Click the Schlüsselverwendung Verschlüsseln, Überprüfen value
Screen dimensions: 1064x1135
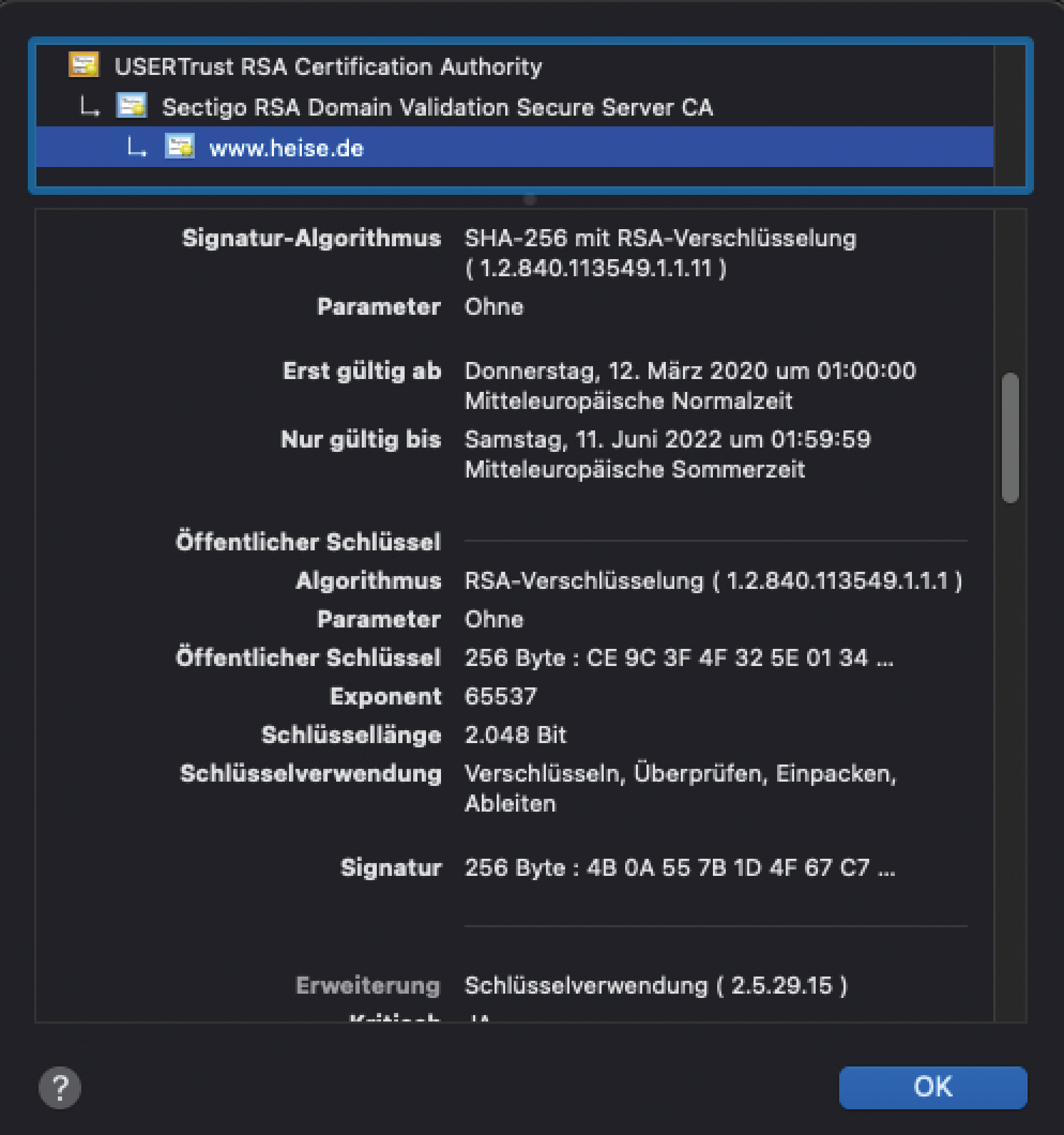tap(680, 774)
